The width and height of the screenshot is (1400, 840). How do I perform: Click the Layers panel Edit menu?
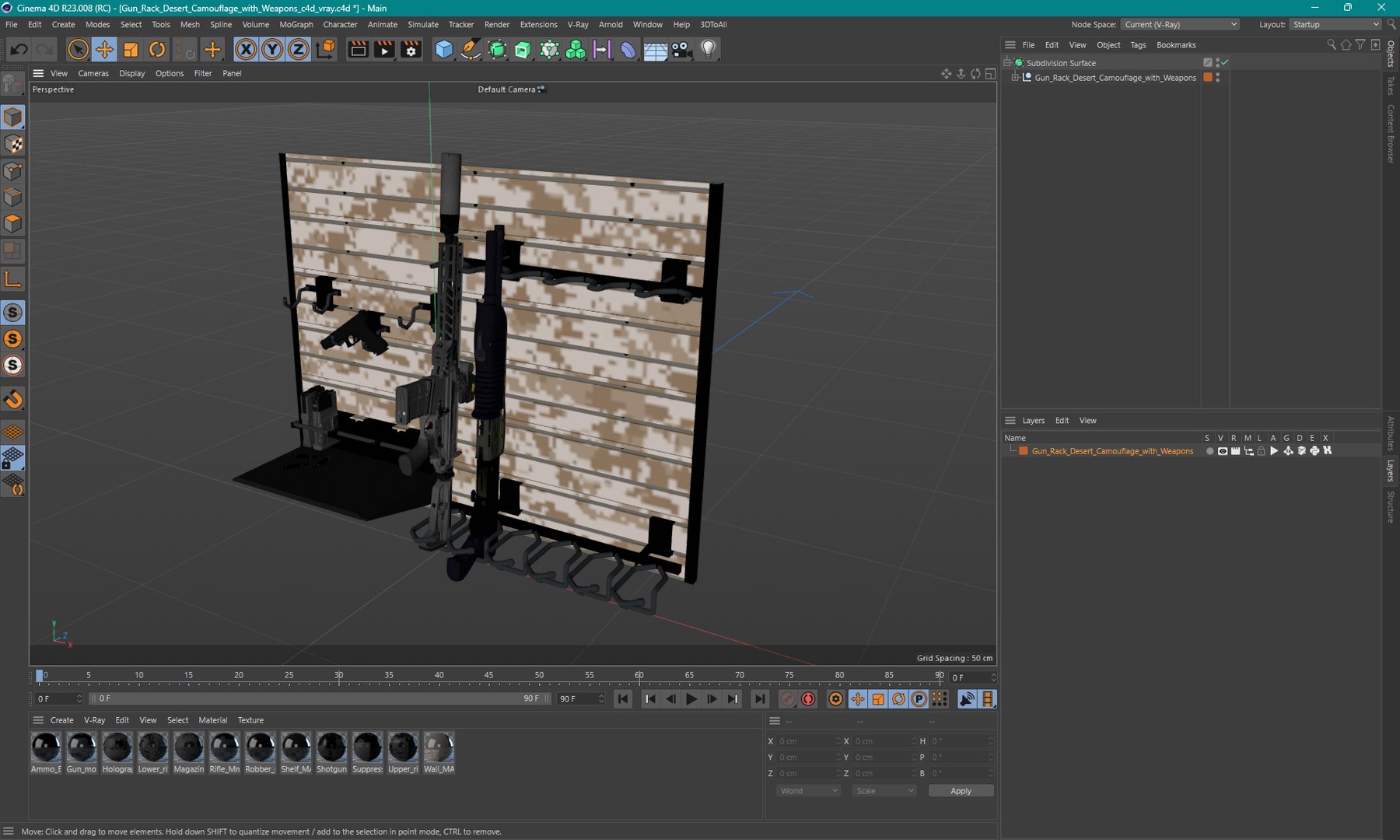point(1062,421)
